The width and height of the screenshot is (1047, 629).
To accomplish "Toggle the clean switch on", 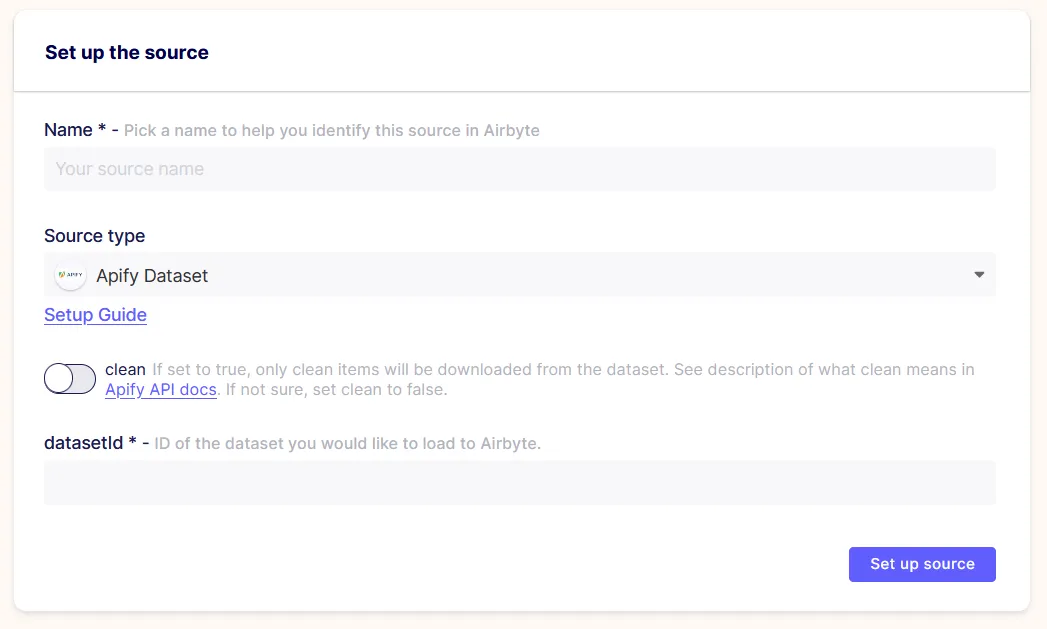I will (70, 379).
